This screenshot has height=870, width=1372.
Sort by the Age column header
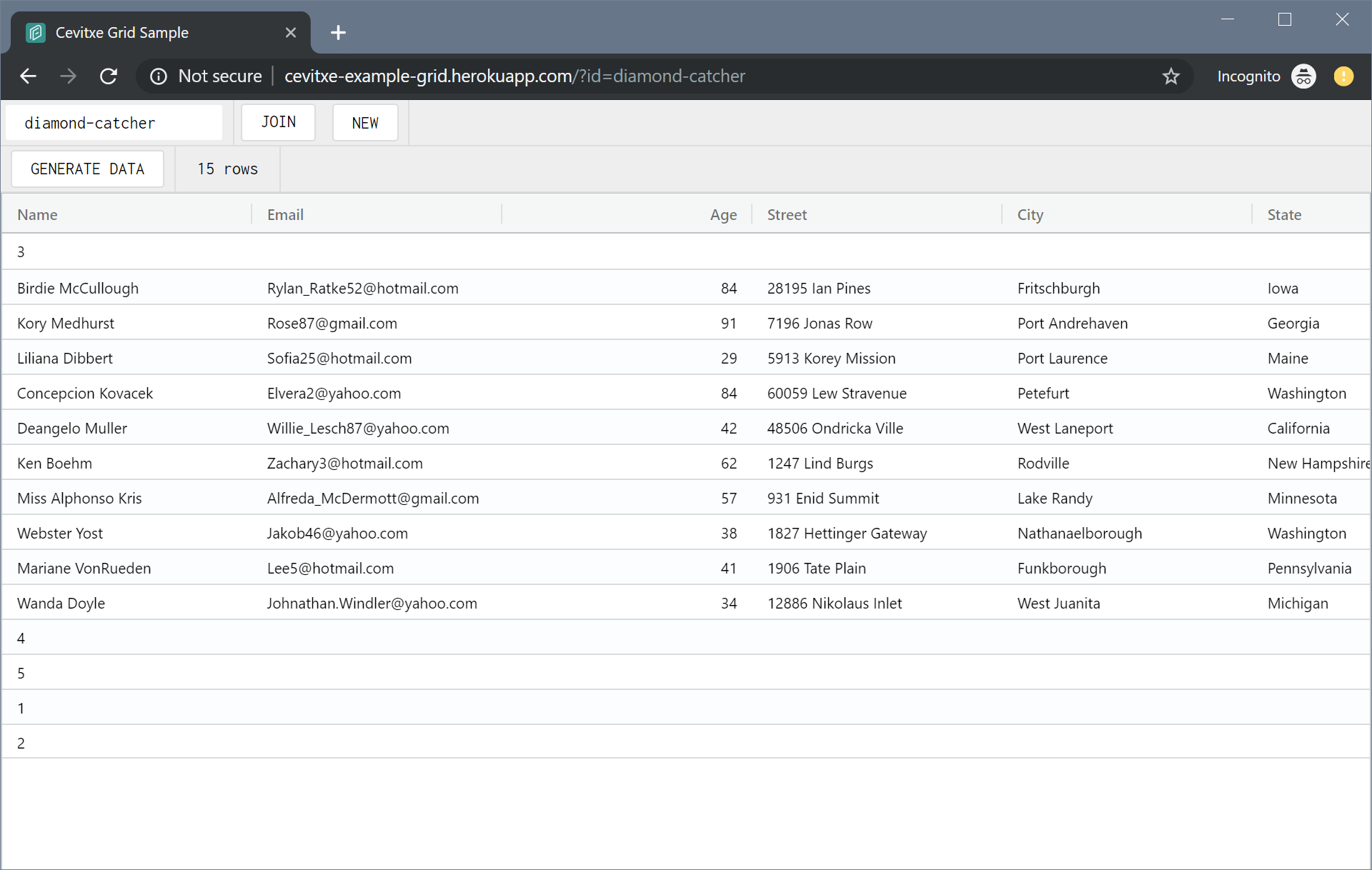(722, 214)
